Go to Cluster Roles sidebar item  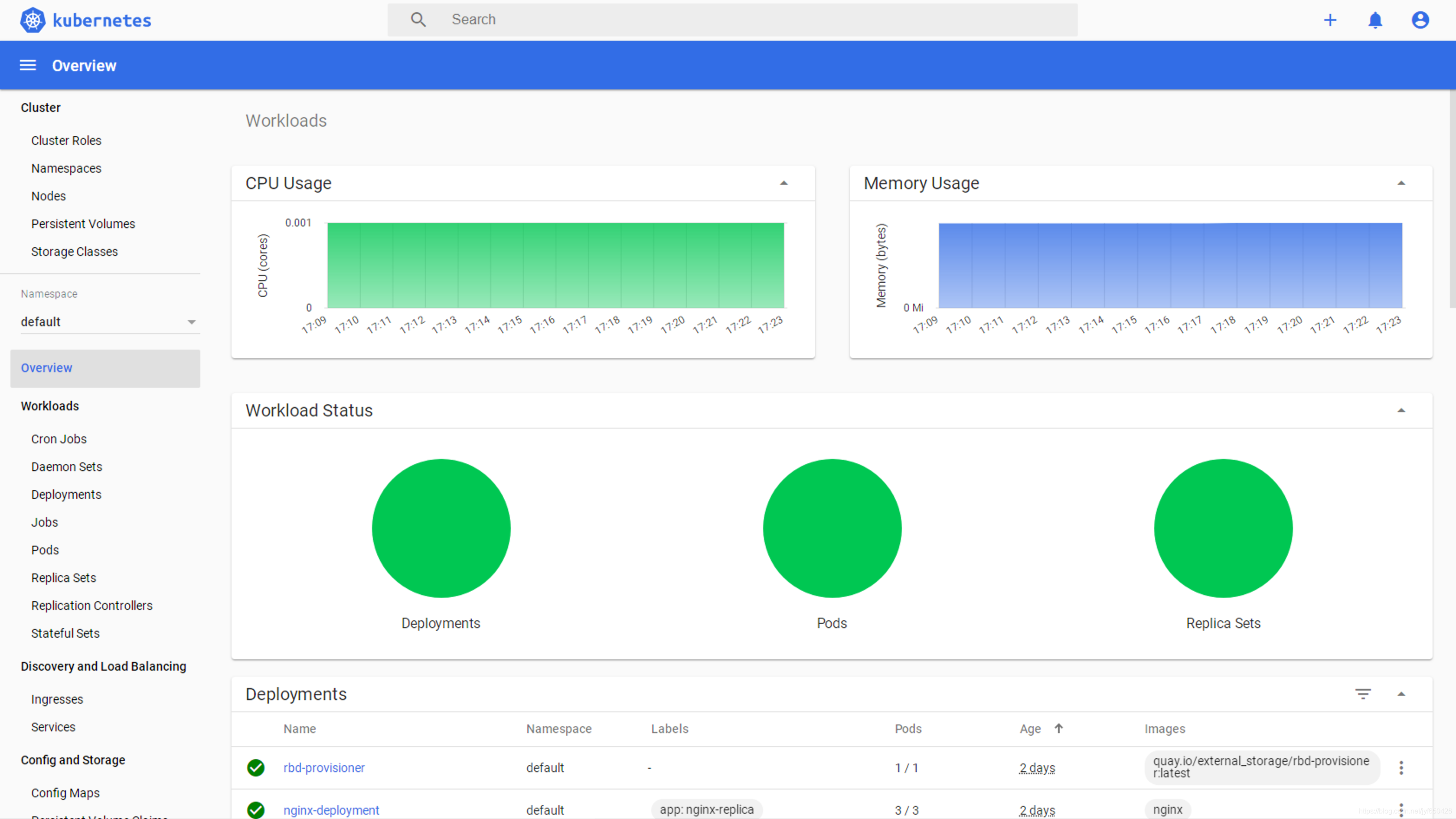click(x=66, y=140)
